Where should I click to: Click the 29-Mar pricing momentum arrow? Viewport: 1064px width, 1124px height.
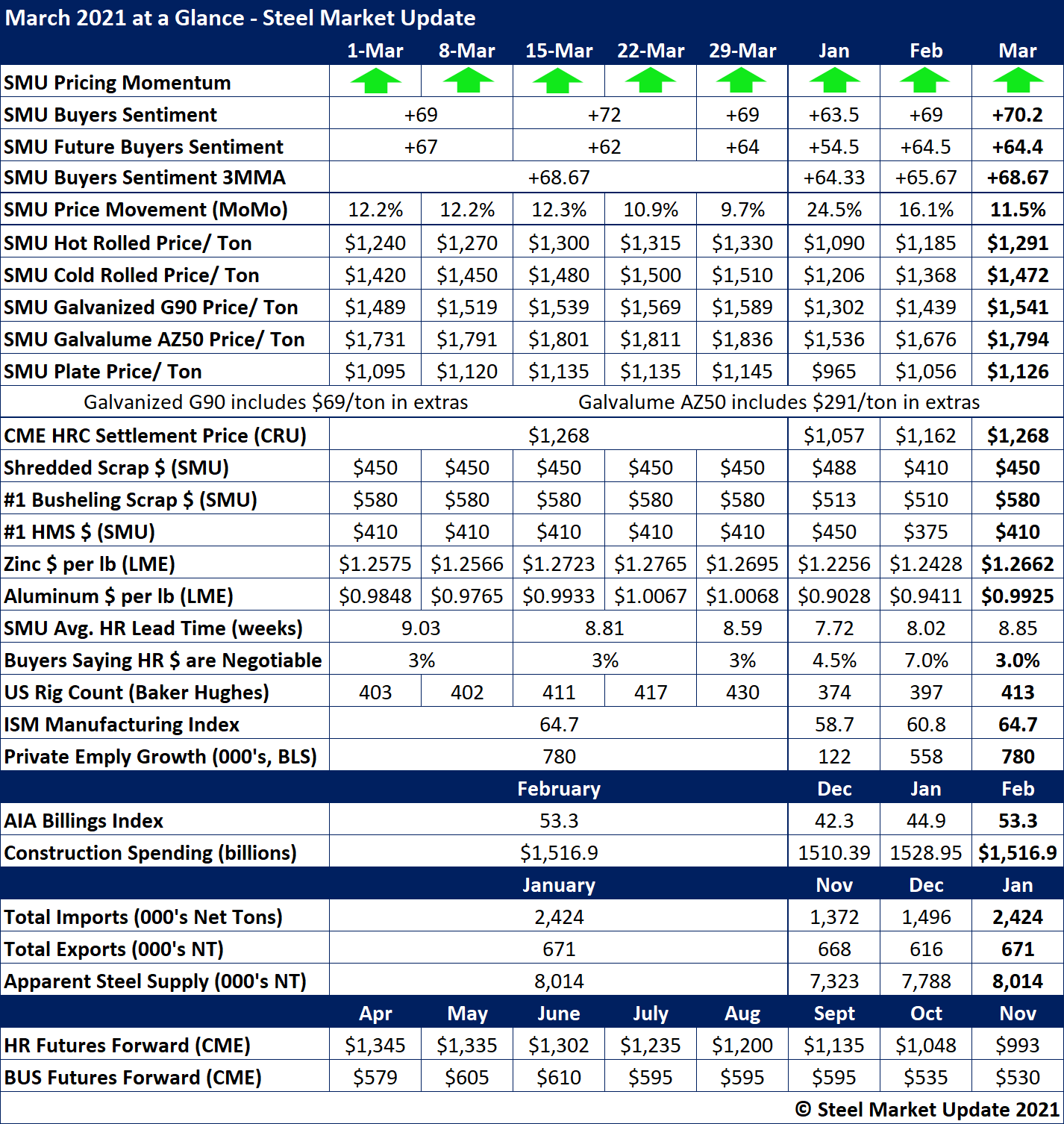click(742, 81)
